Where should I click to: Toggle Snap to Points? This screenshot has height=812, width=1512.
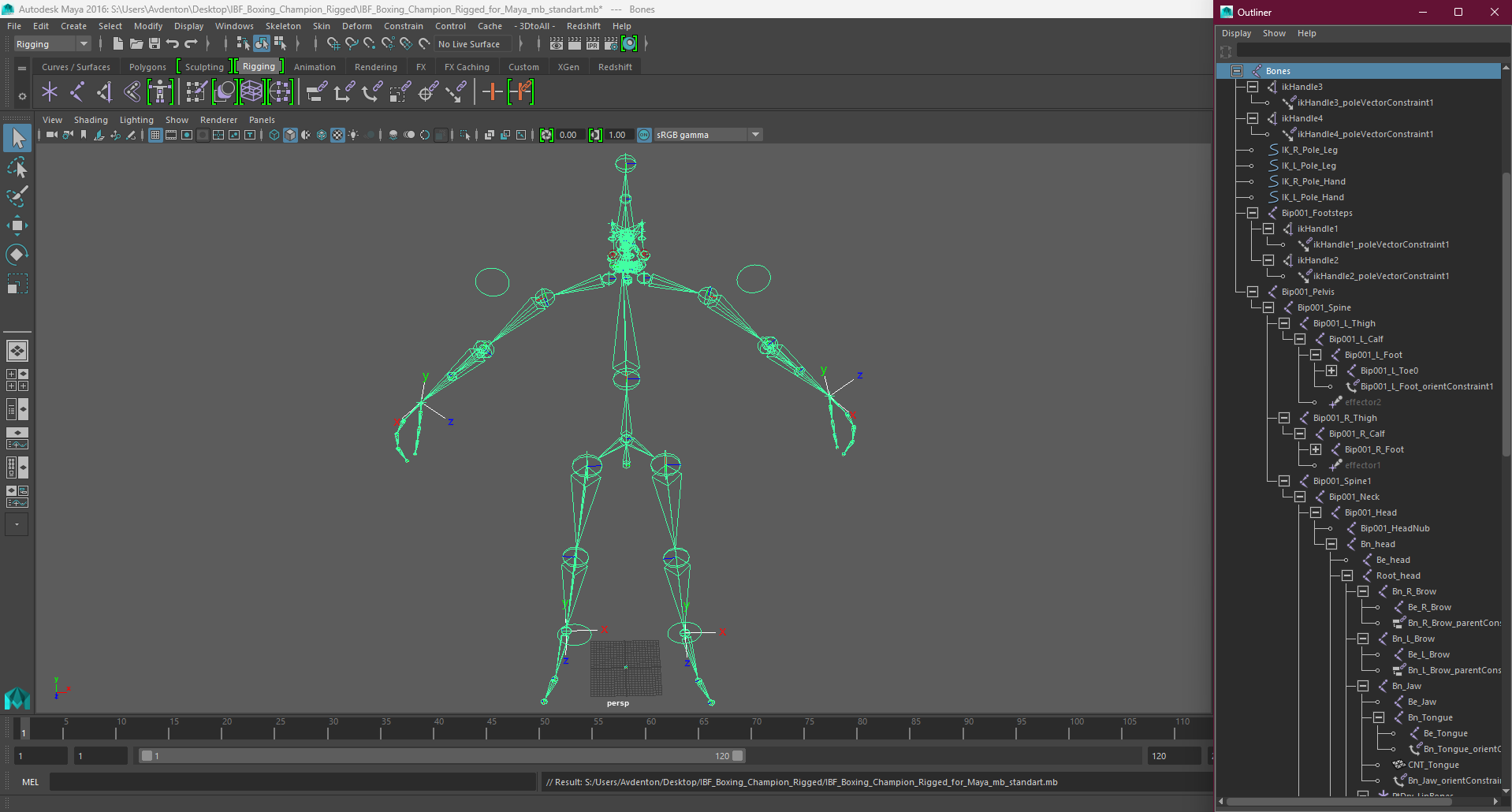click(370, 44)
